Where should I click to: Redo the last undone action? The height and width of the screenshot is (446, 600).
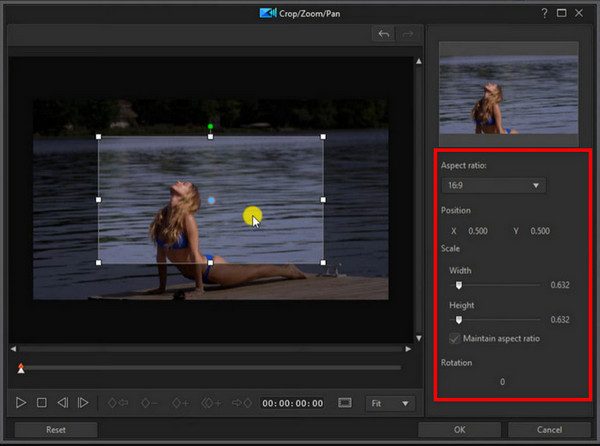point(408,34)
